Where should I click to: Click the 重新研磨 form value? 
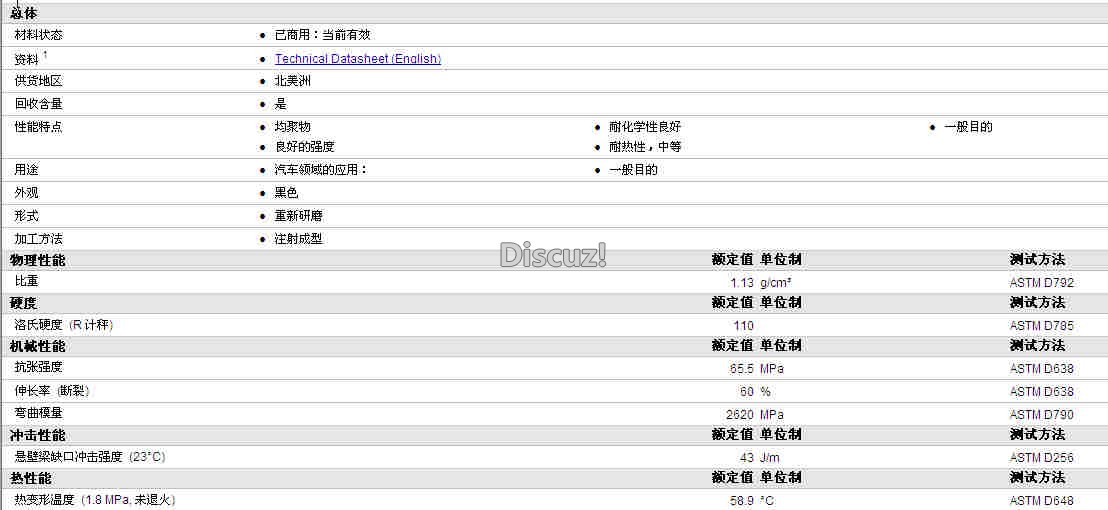point(298,215)
